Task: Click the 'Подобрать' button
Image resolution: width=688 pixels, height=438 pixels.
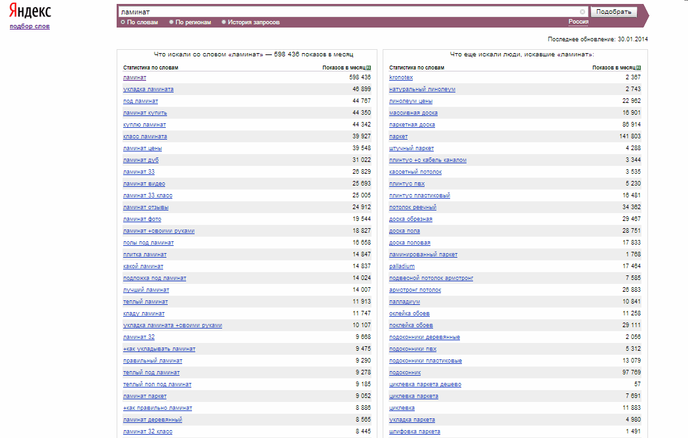Action: tap(613, 12)
